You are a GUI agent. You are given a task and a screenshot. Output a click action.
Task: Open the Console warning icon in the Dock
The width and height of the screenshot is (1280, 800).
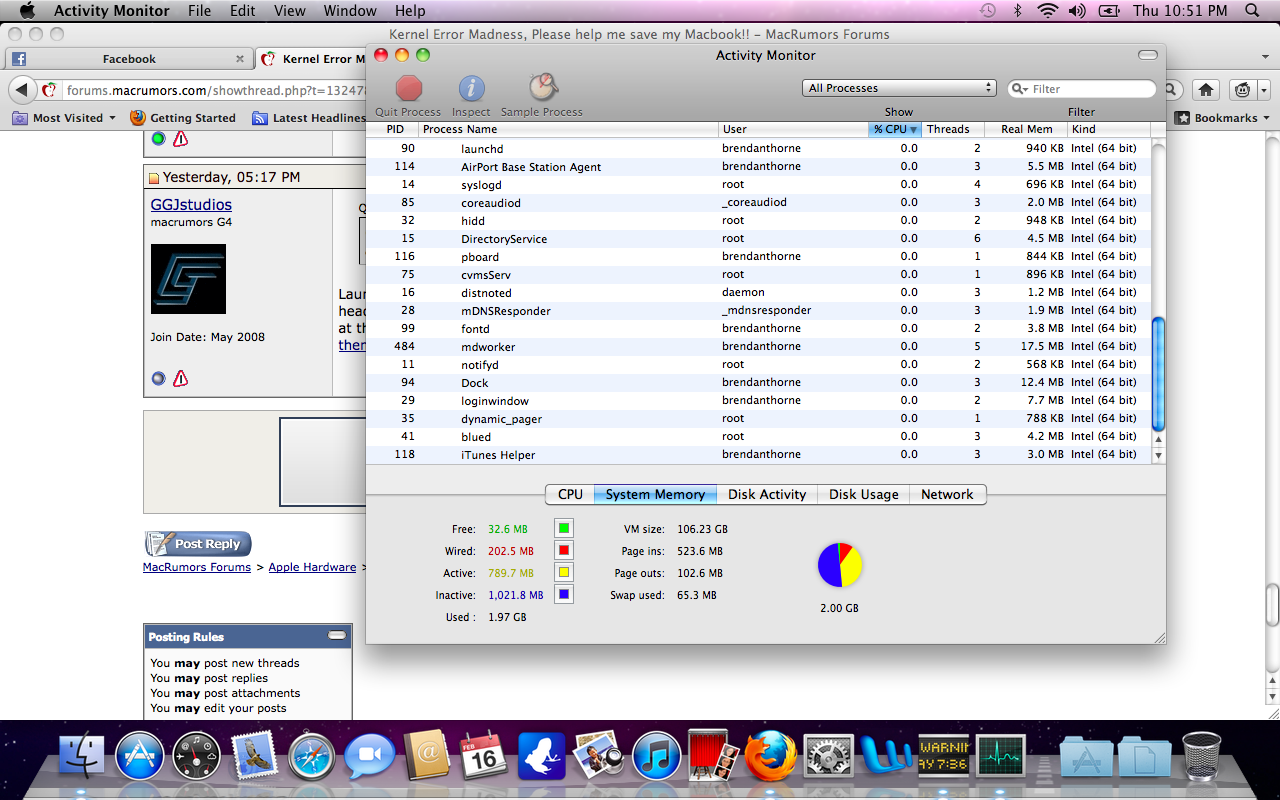pos(944,757)
